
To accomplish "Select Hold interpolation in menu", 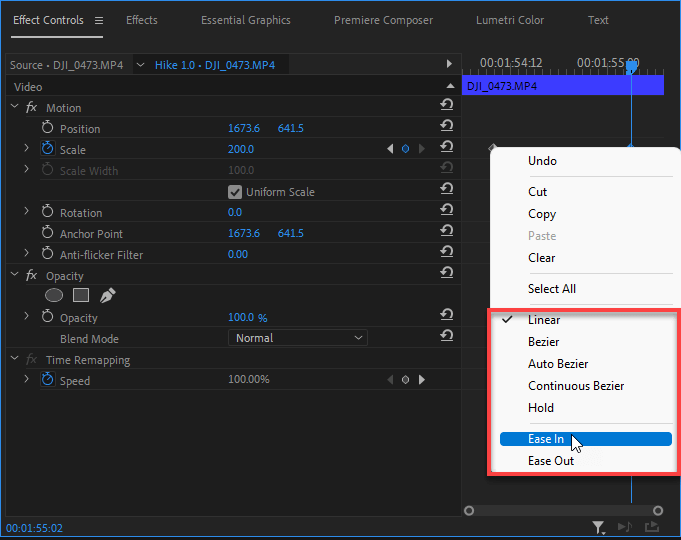I will 541,408.
